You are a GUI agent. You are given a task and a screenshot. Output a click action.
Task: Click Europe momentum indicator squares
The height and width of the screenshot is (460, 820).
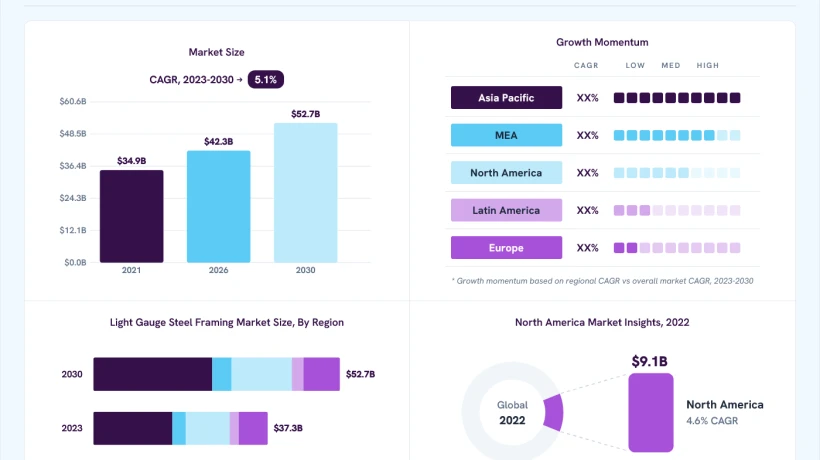click(677, 248)
